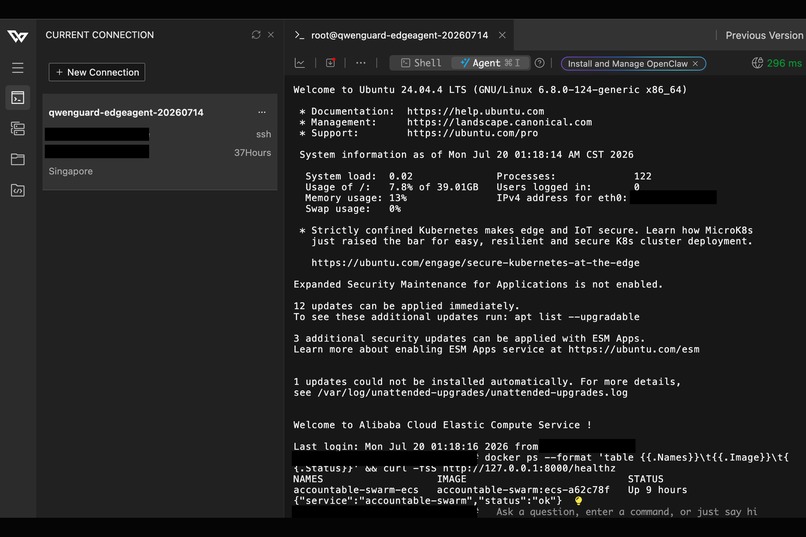Click the download icon with red dot
Viewport: 806px width, 537px height.
[330, 63]
